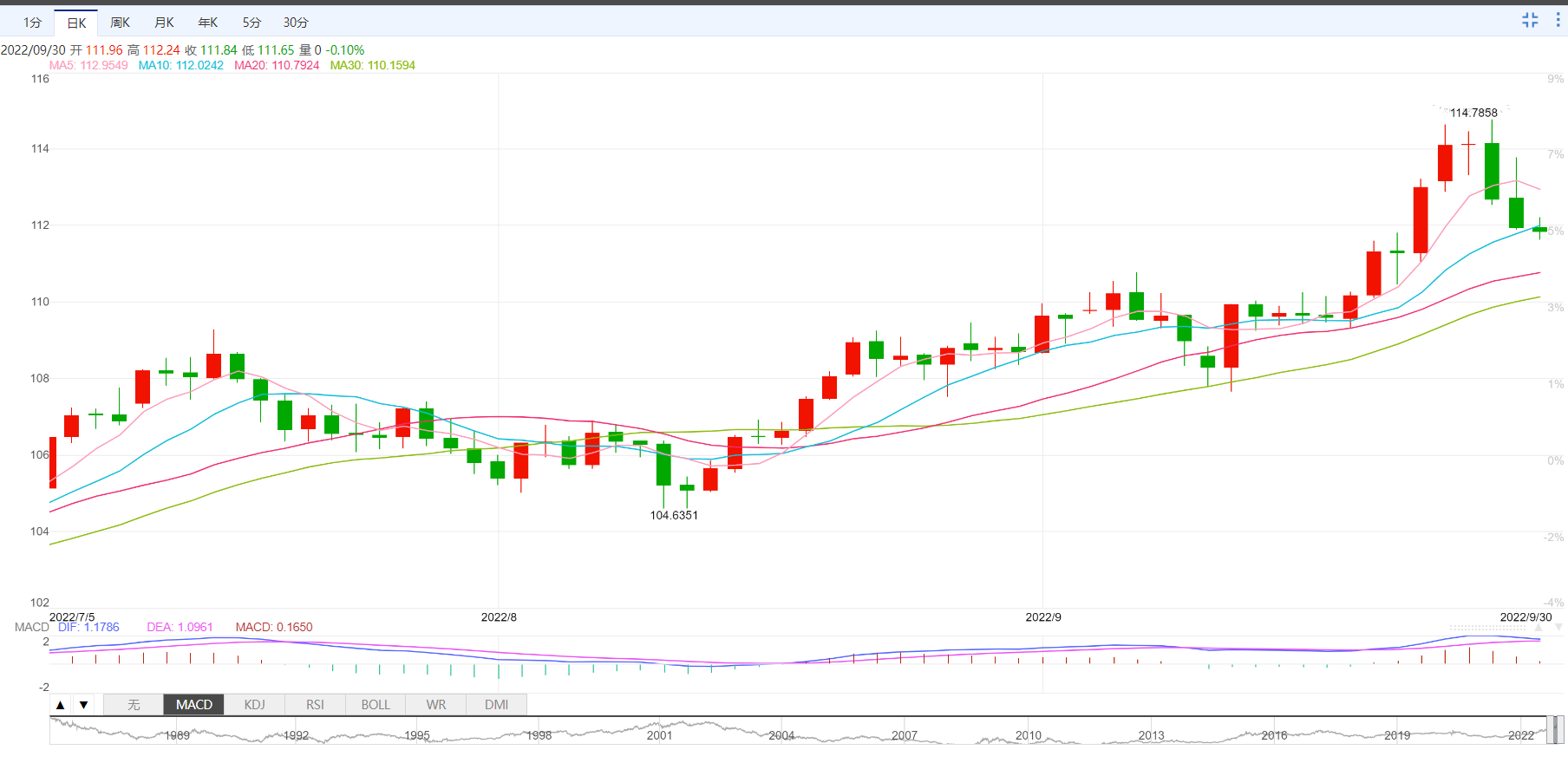The width and height of the screenshot is (1568, 763).
Task: Enable the RSI indicator
Action: tap(315, 705)
